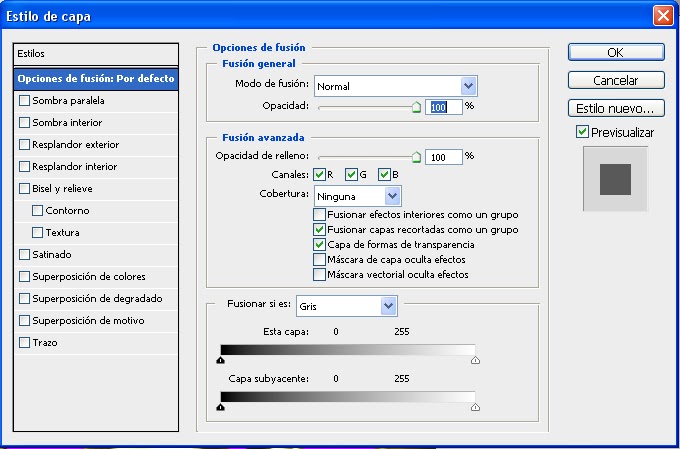680x449 pixels.
Task: Close the Estilo de capa dialog
Action: tap(663, 16)
